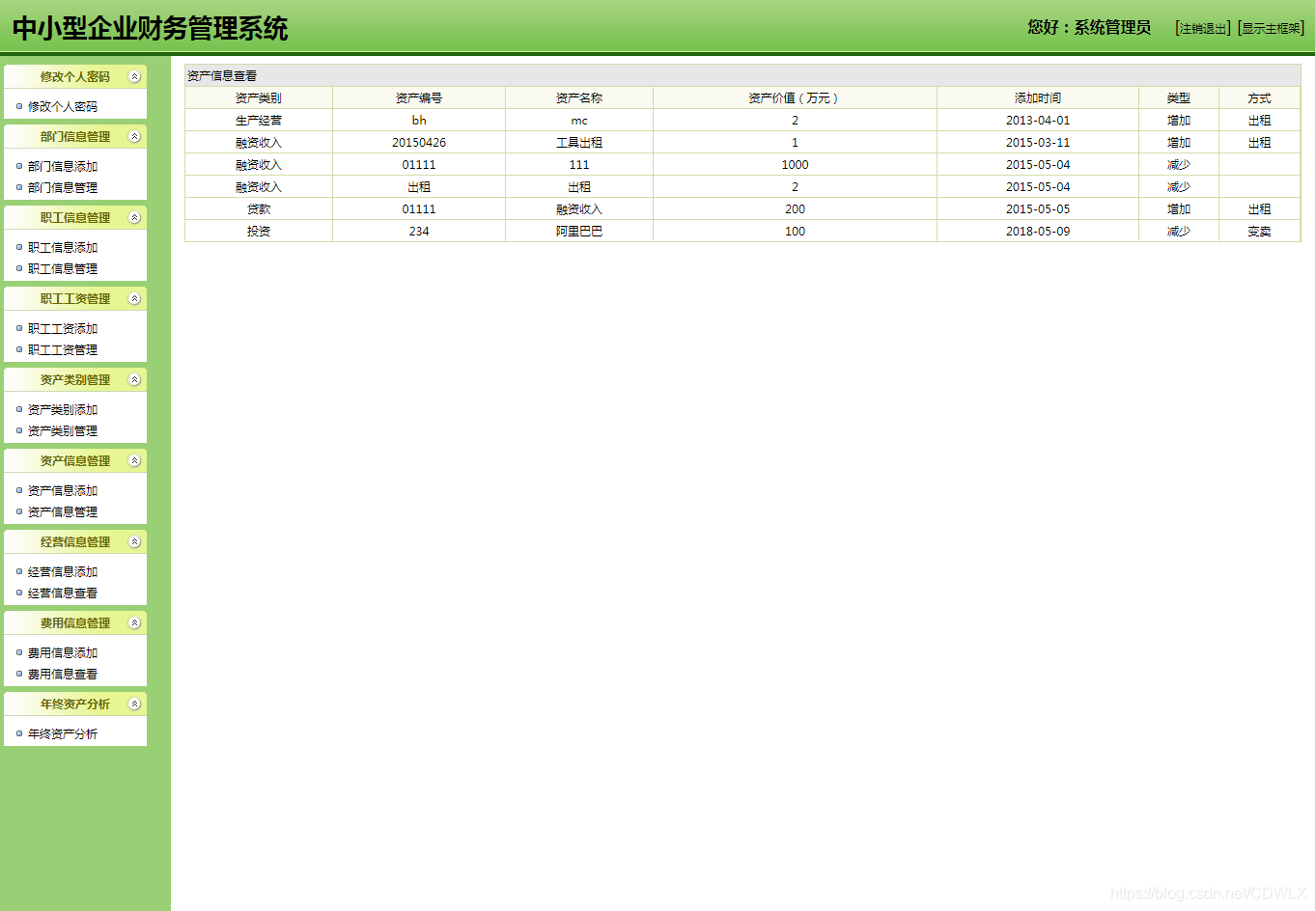Select the 阿里巴巴 asset name cell
This screenshot has width=1316, height=911.
(579, 232)
